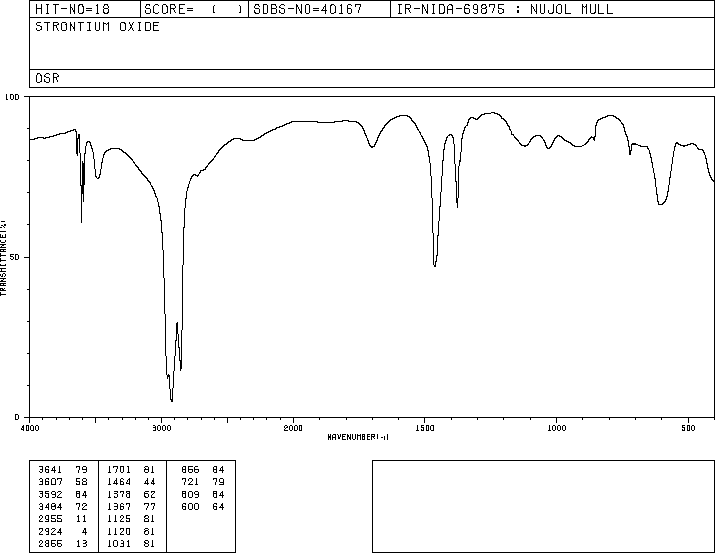Select peak value 600 in the table

[190, 507]
